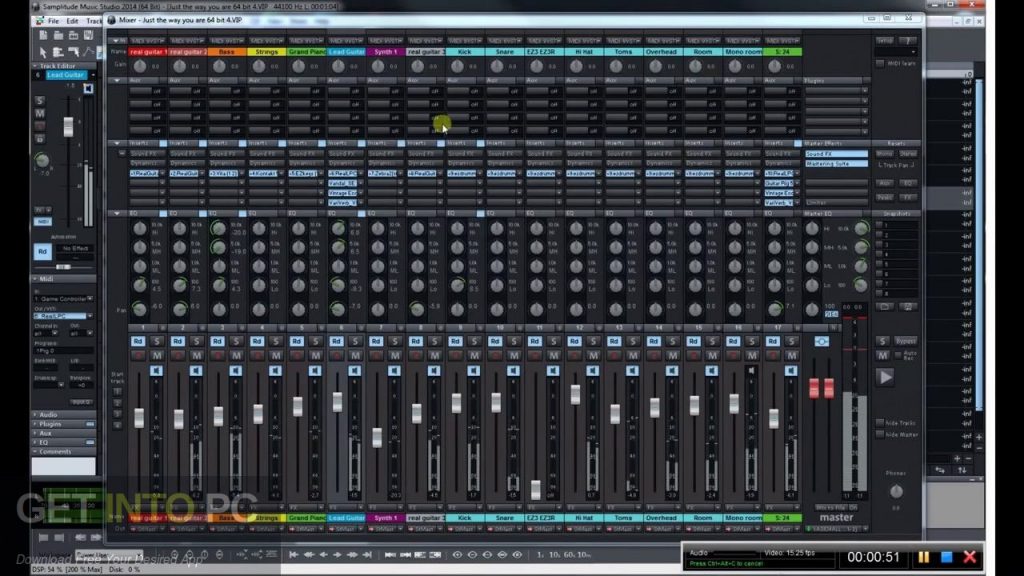
Task: Open the Edit menu
Action: (72, 21)
